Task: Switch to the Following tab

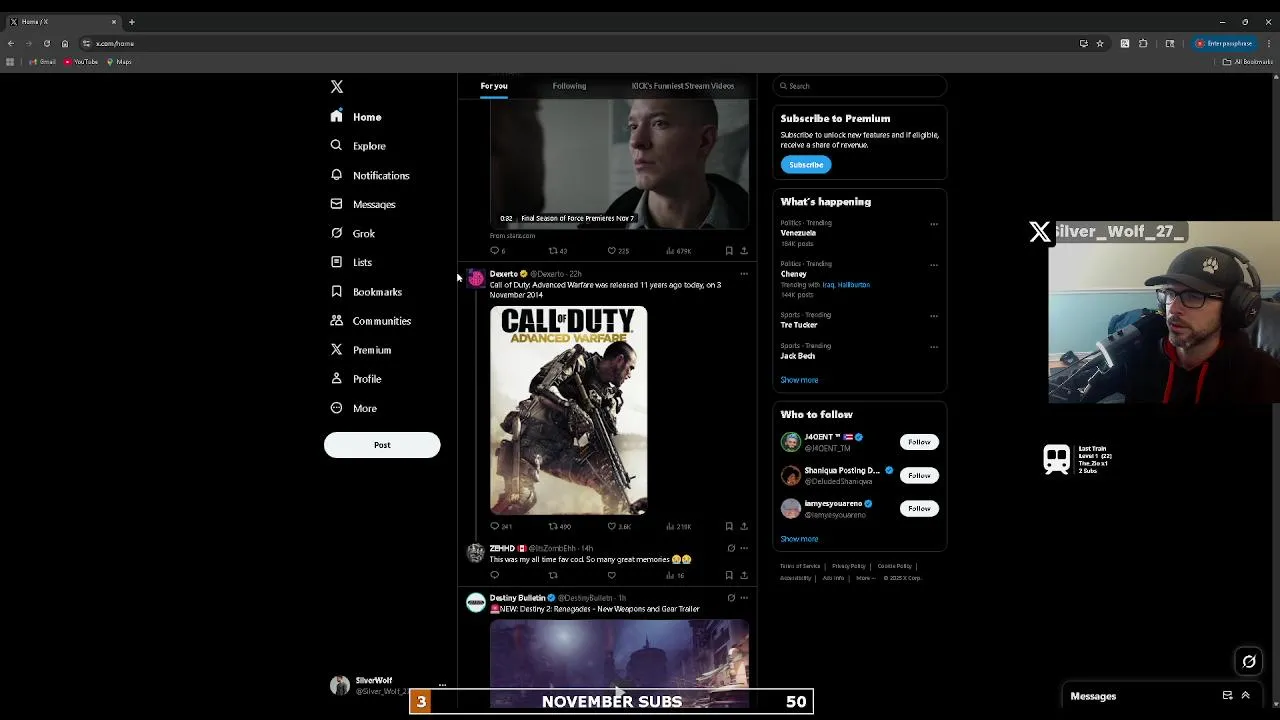Action: tap(569, 86)
